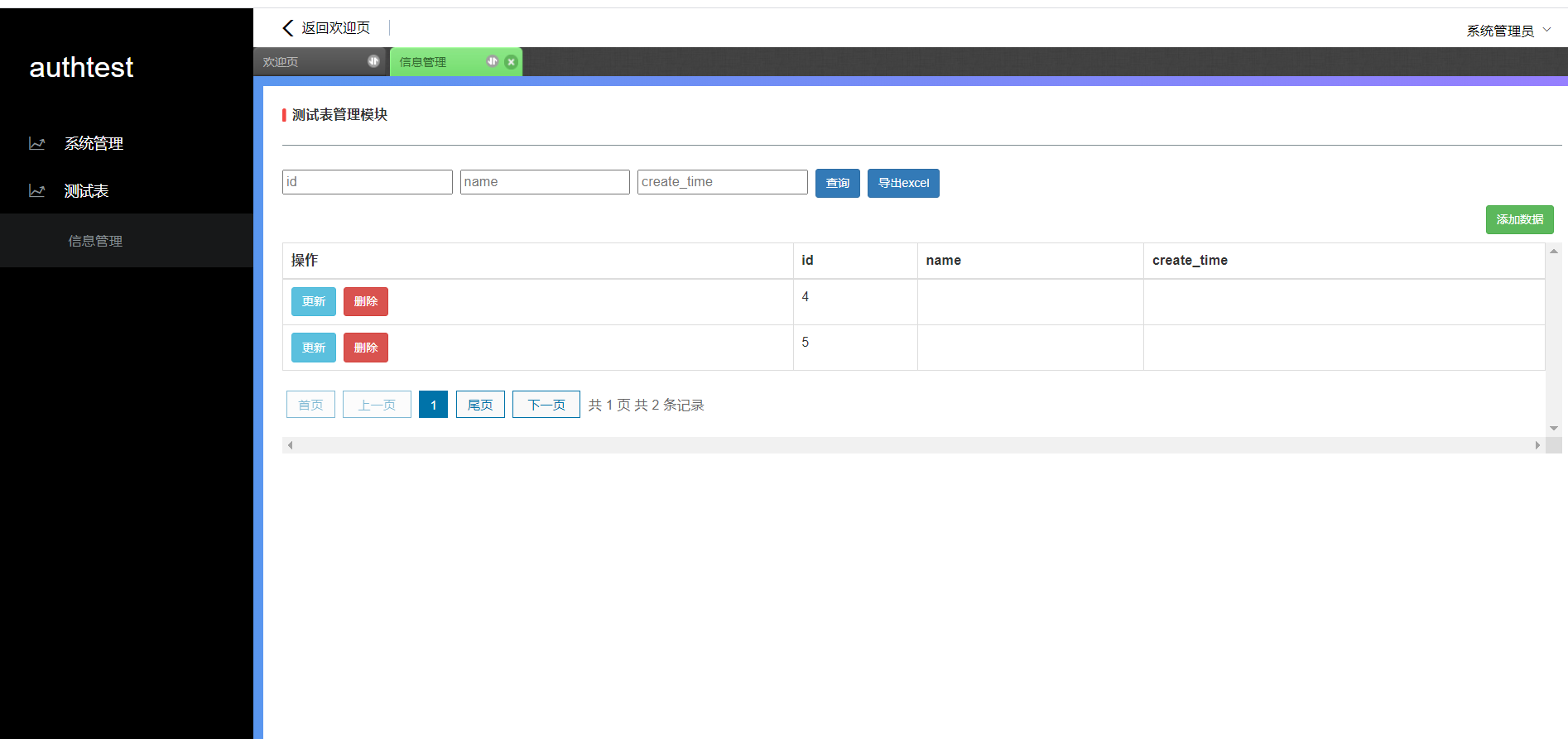Image resolution: width=1568 pixels, height=739 pixels.
Task: Click the 测试表管理模块 heading
Action: [339, 115]
